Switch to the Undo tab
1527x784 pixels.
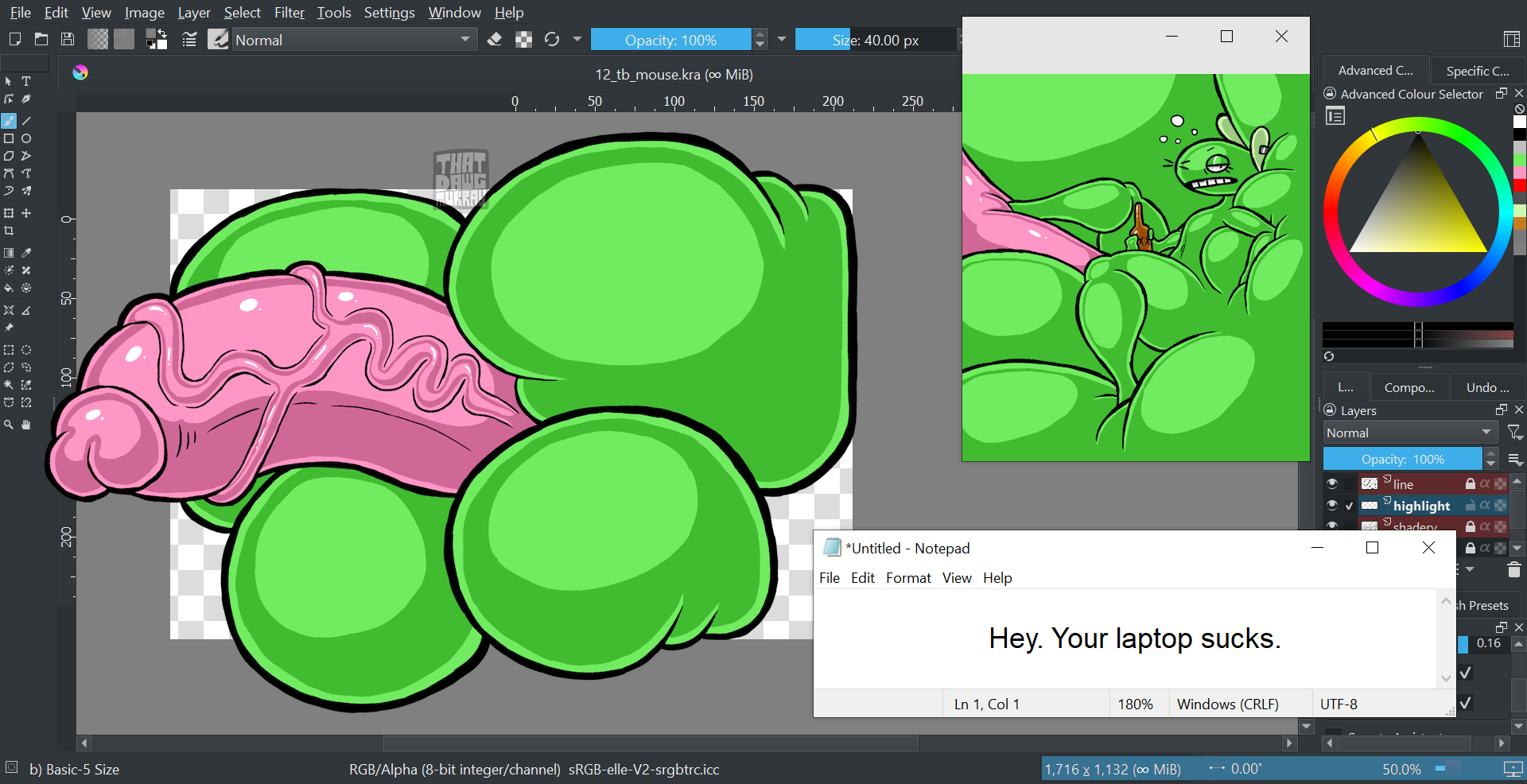(x=1487, y=387)
